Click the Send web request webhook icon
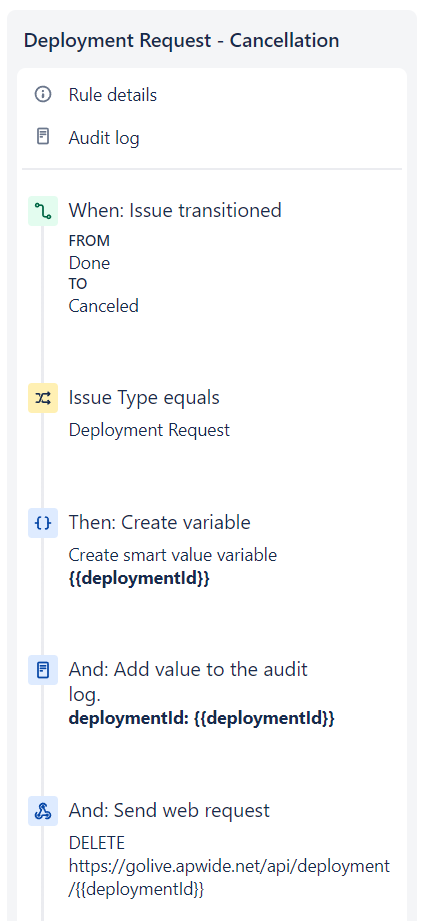 pyautogui.click(x=43, y=811)
